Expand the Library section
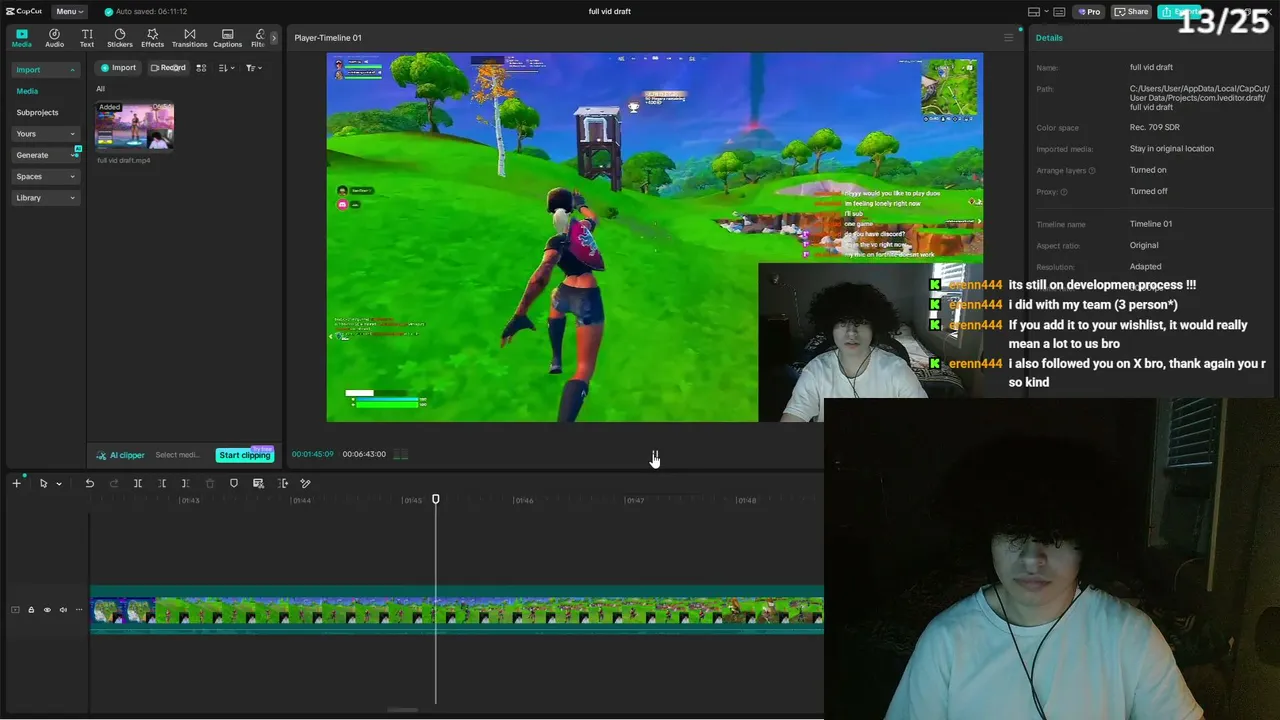 [45, 198]
